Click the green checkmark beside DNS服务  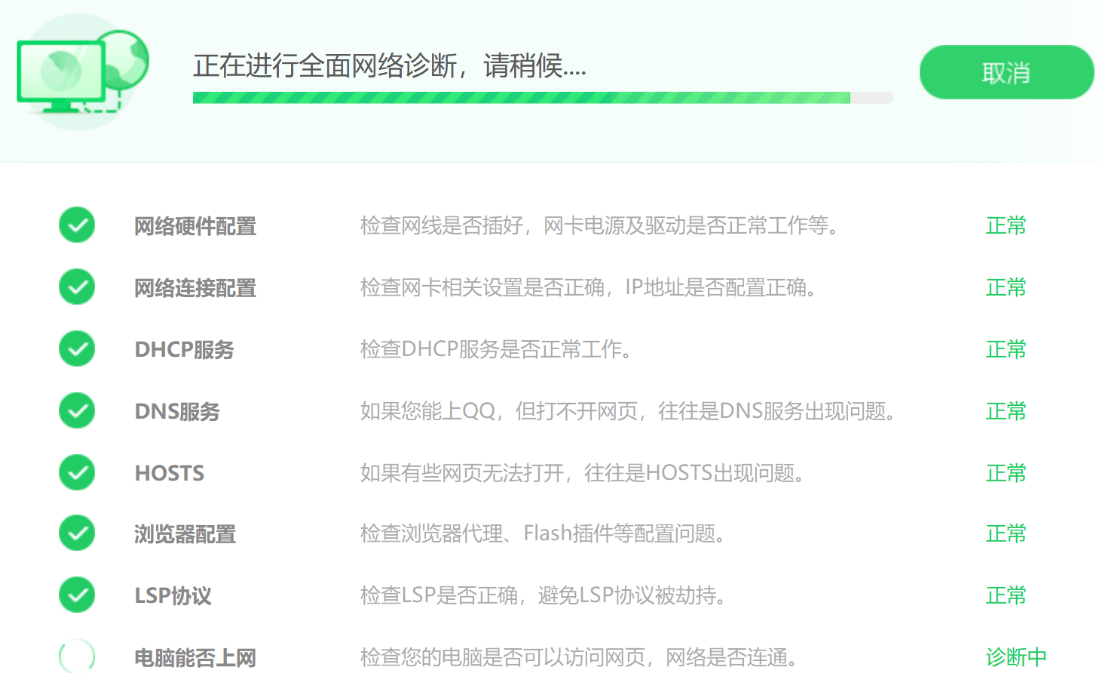coord(77,410)
